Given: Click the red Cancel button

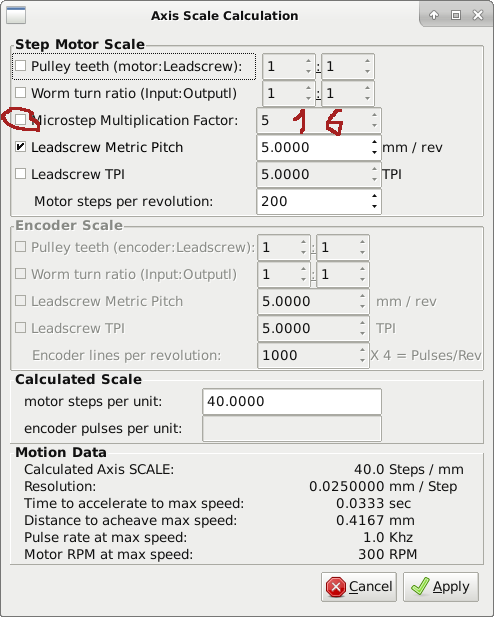Looking at the screenshot, I should pos(359,587).
